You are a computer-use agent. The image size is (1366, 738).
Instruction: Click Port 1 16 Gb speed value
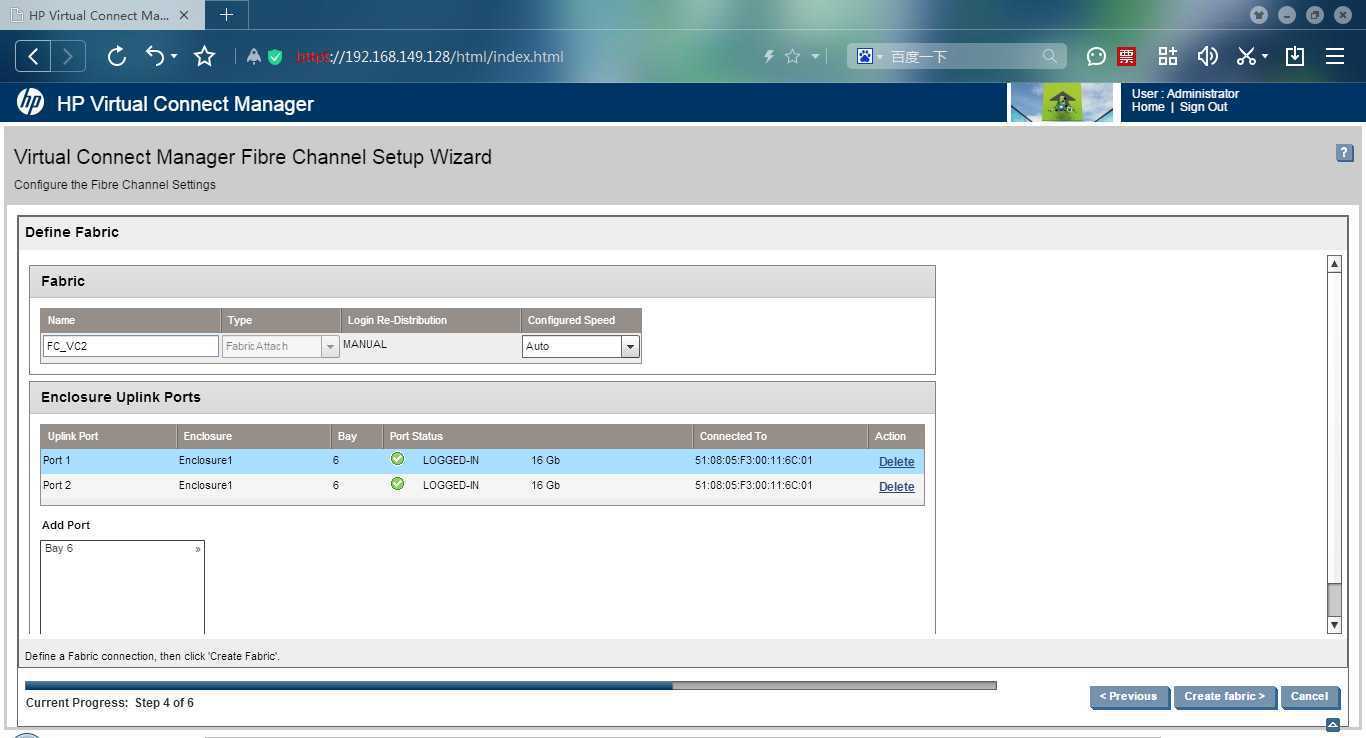coord(546,460)
